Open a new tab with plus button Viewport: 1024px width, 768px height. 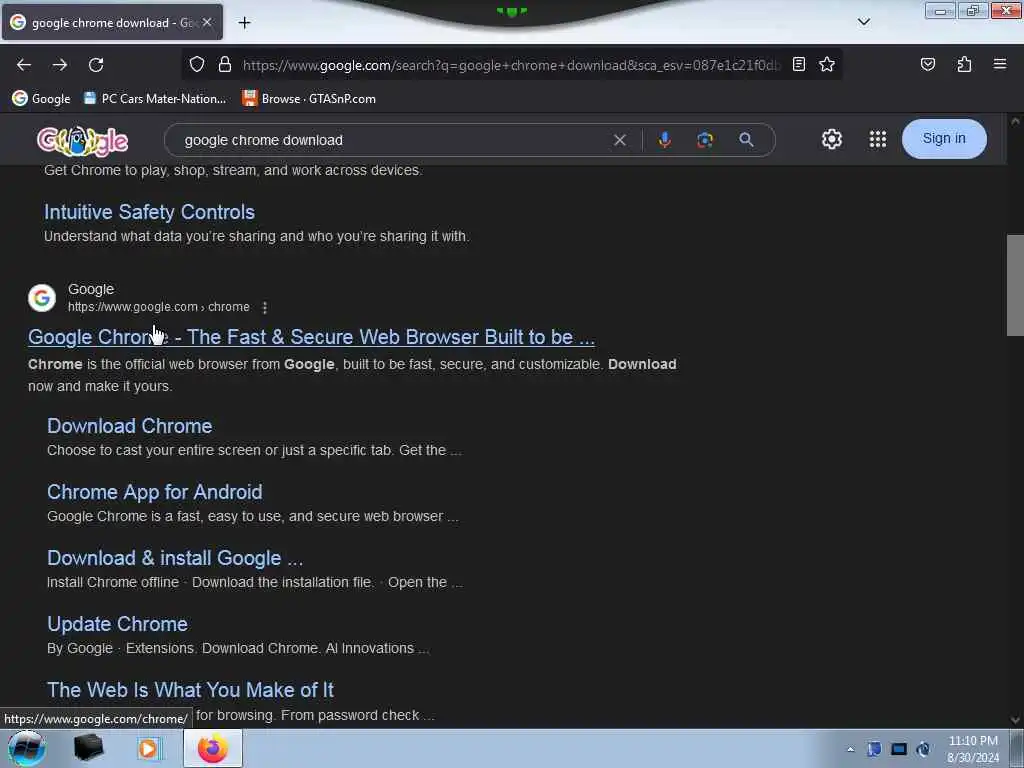pyautogui.click(x=244, y=23)
